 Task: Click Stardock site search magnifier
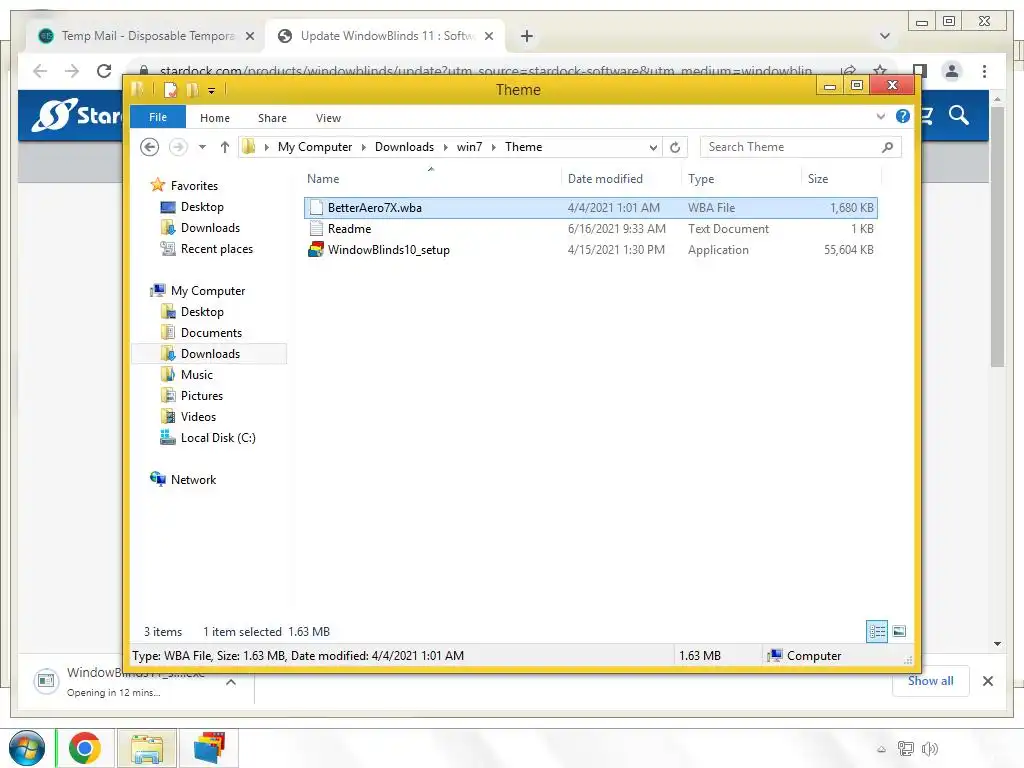tap(959, 116)
